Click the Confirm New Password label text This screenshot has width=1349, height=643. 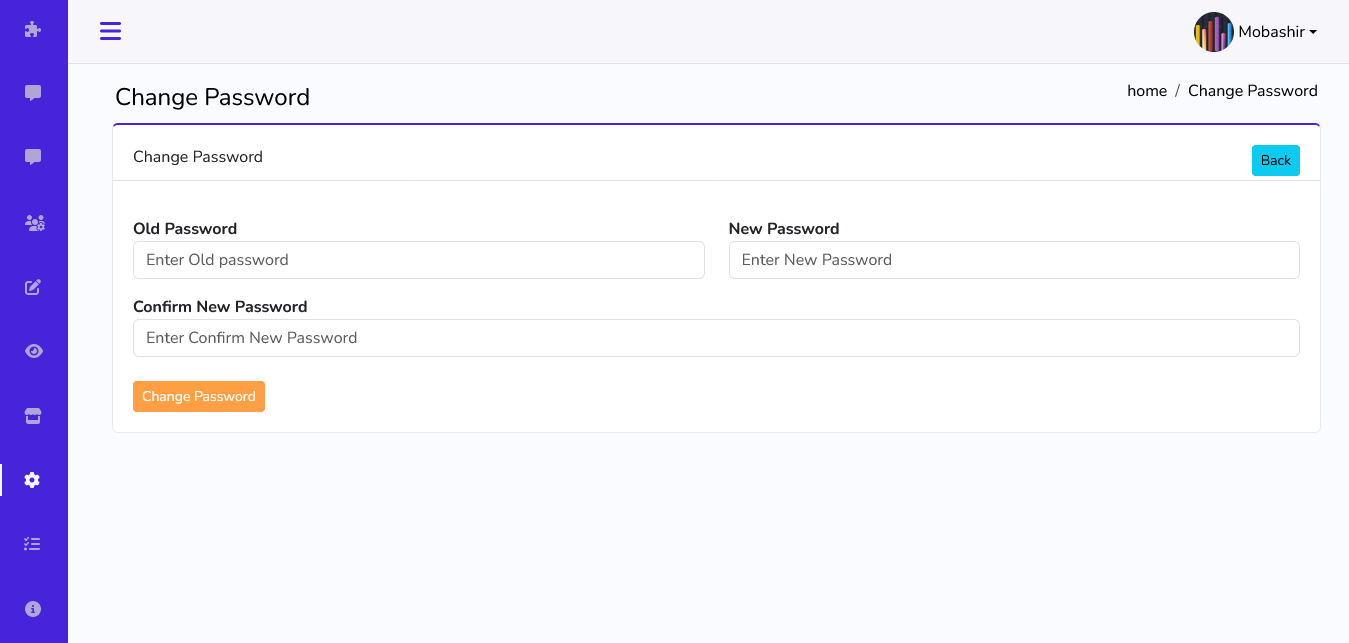(x=220, y=307)
